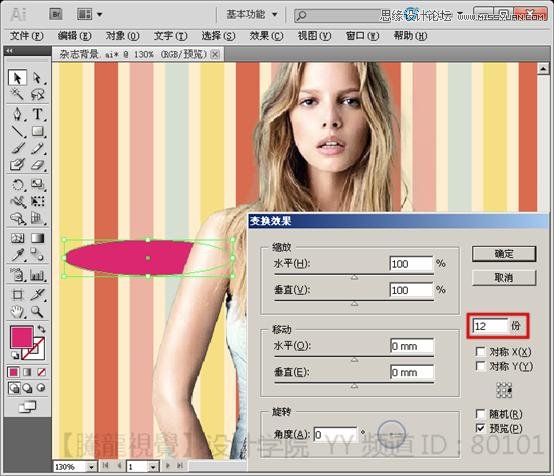554x476 pixels.
Task: Open the 选择(S) menu
Action: coord(218,36)
